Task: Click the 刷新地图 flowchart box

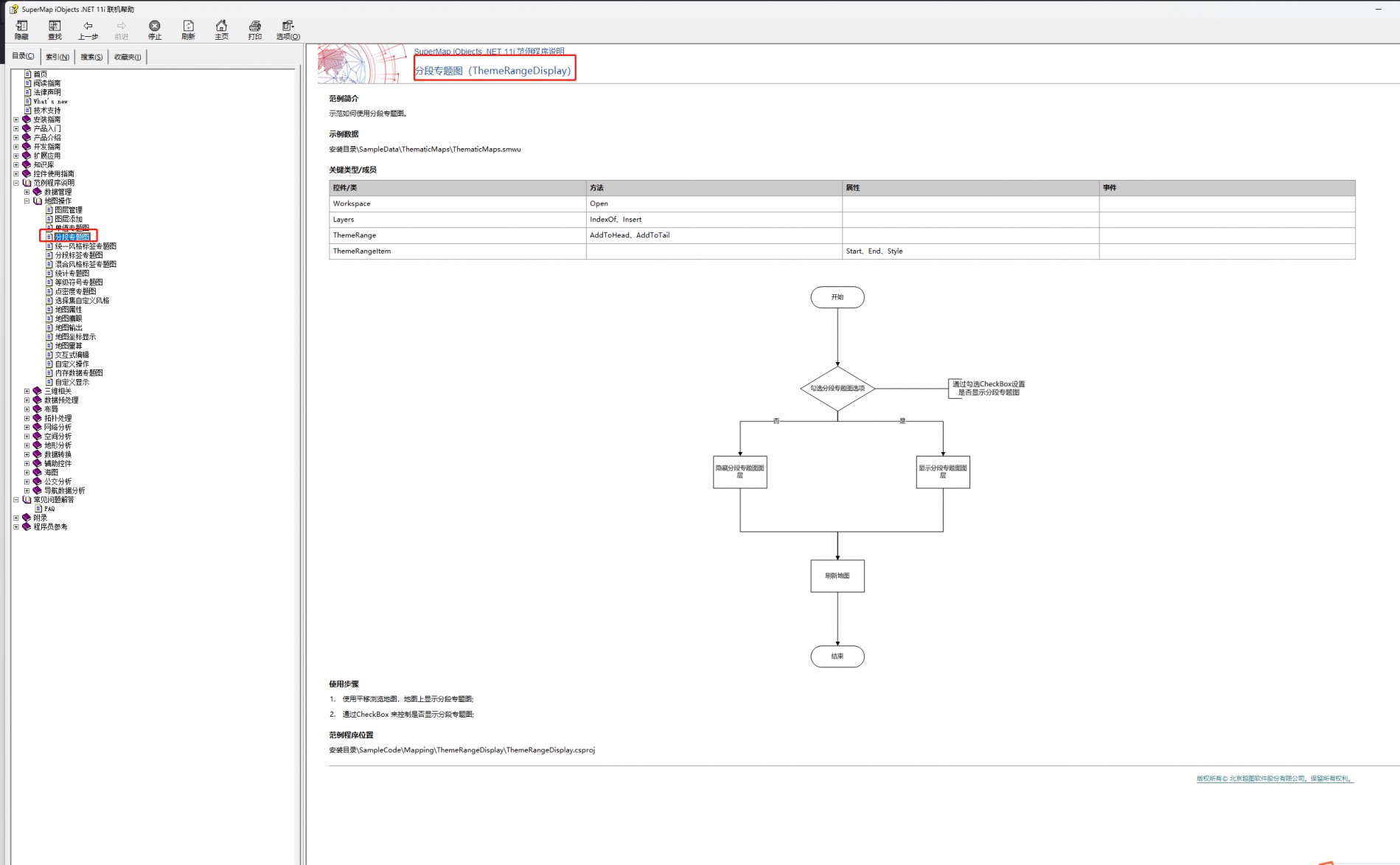Action: 837,576
